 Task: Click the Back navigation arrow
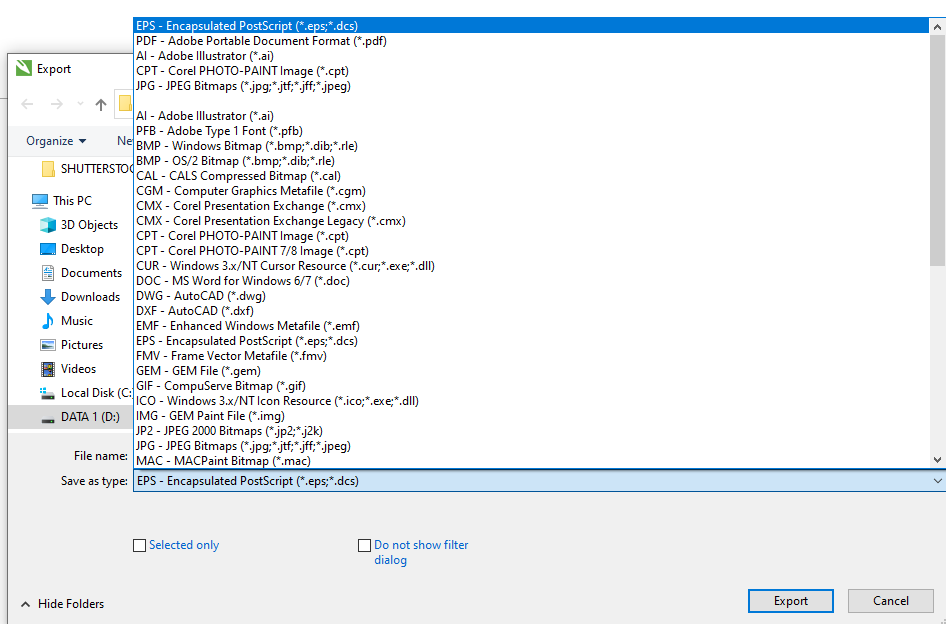point(27,104)
